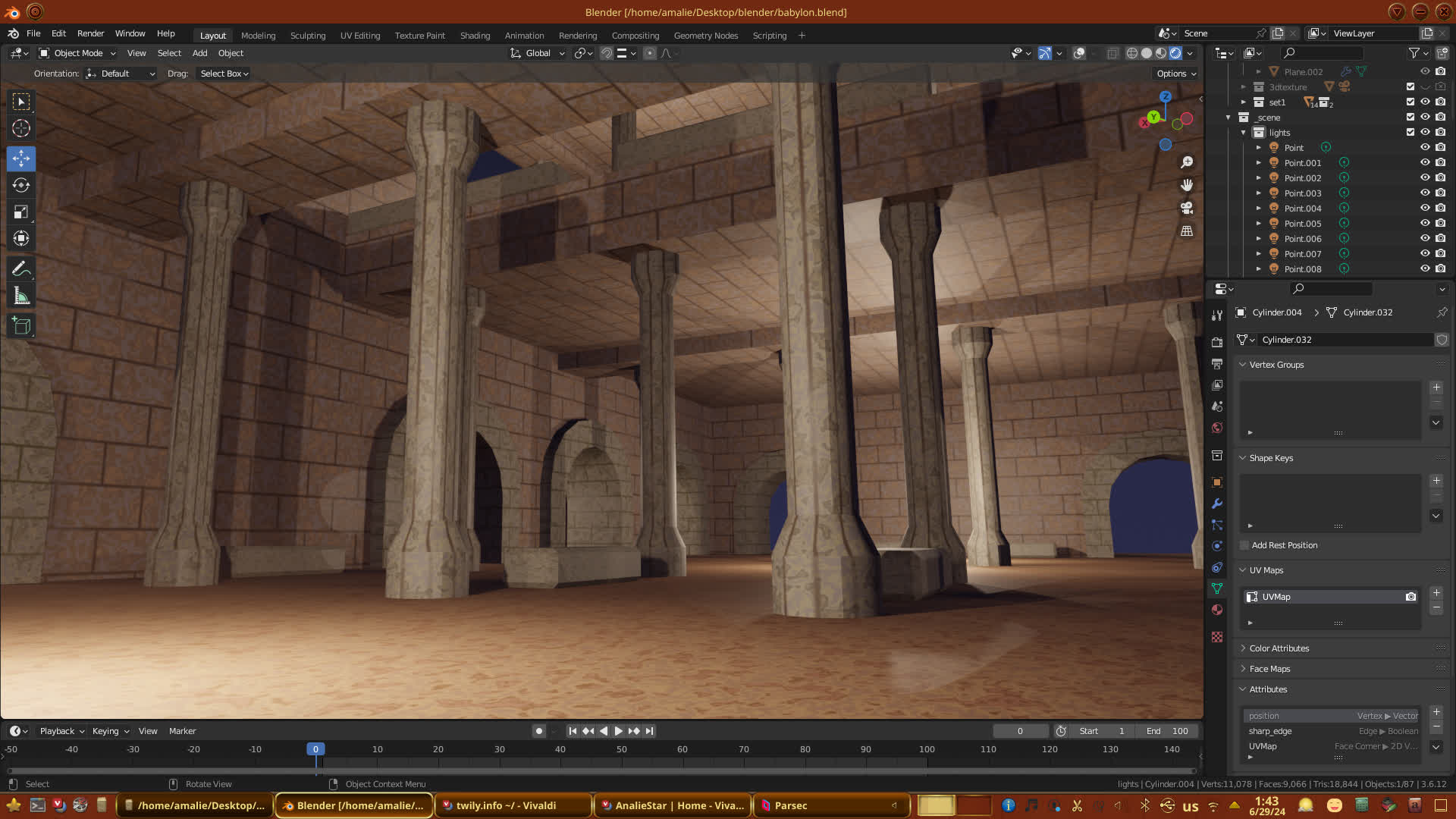Open the Material properties tab
This screenshot has height=819, width=1456.
click(x=1217, y=610)
